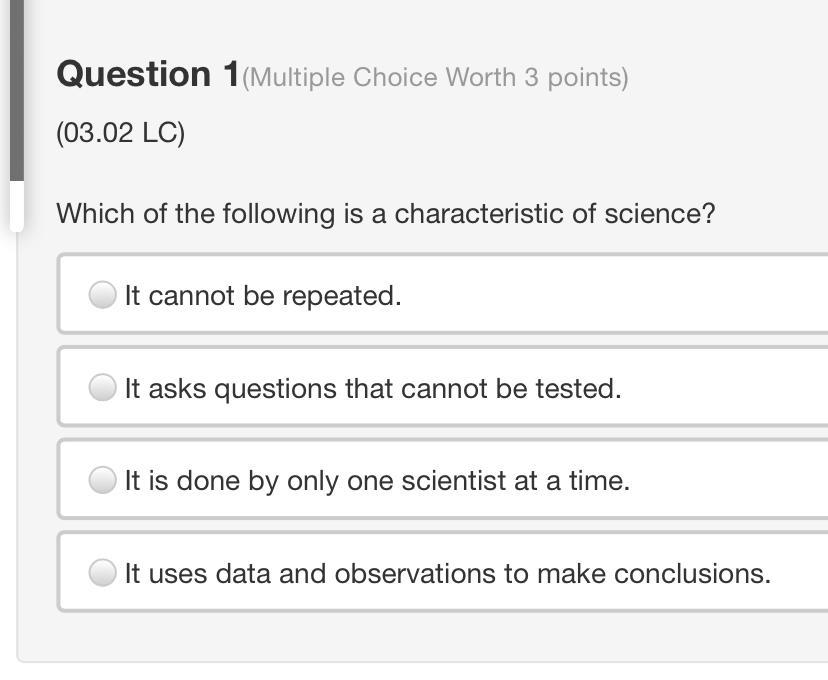The height and width of the screenshot is (680, 828).
Task: Click the prompt 'Which of the following is a characteristic of science?'
Action: (385, 214)
